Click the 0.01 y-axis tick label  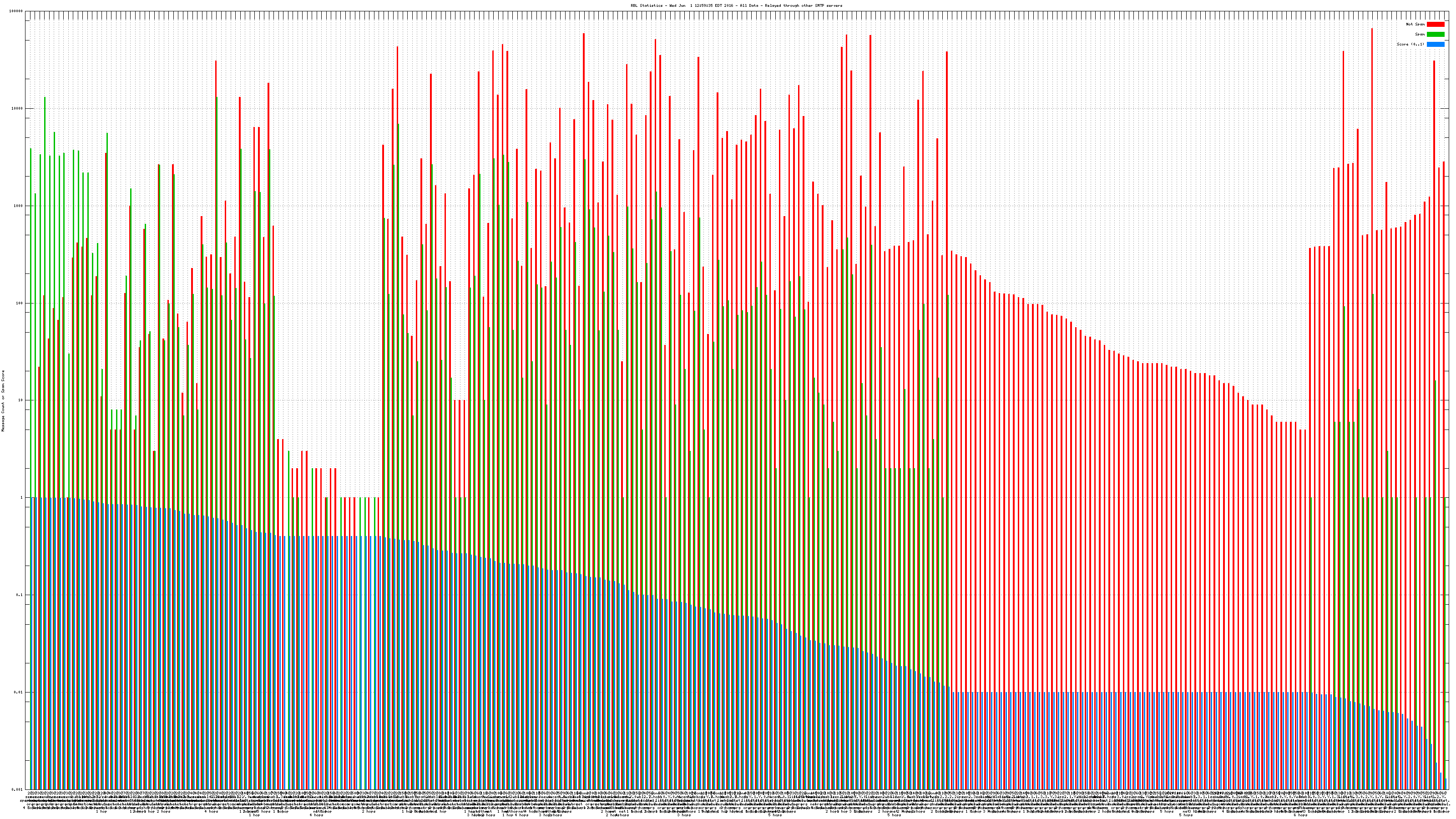pyautogui.click(x=19, y=692)
